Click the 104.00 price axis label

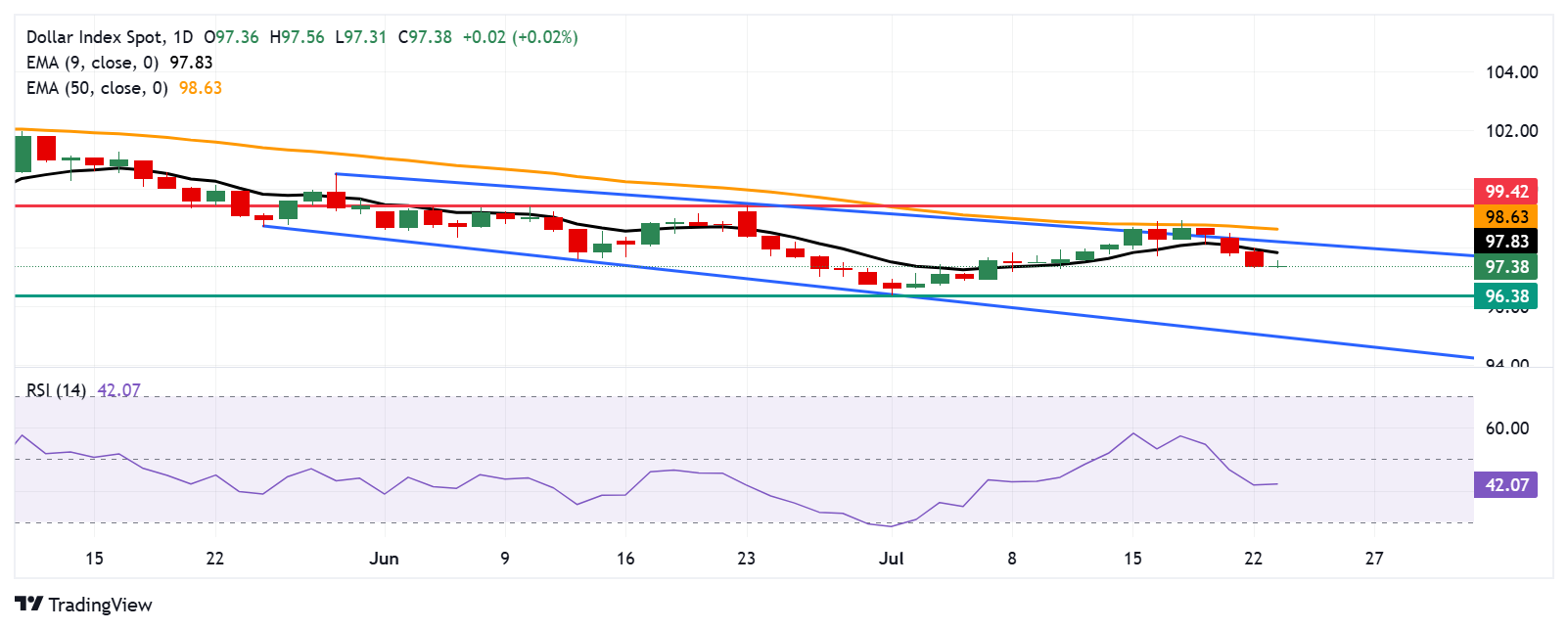pyautogui.click(x=1511, y=72)
